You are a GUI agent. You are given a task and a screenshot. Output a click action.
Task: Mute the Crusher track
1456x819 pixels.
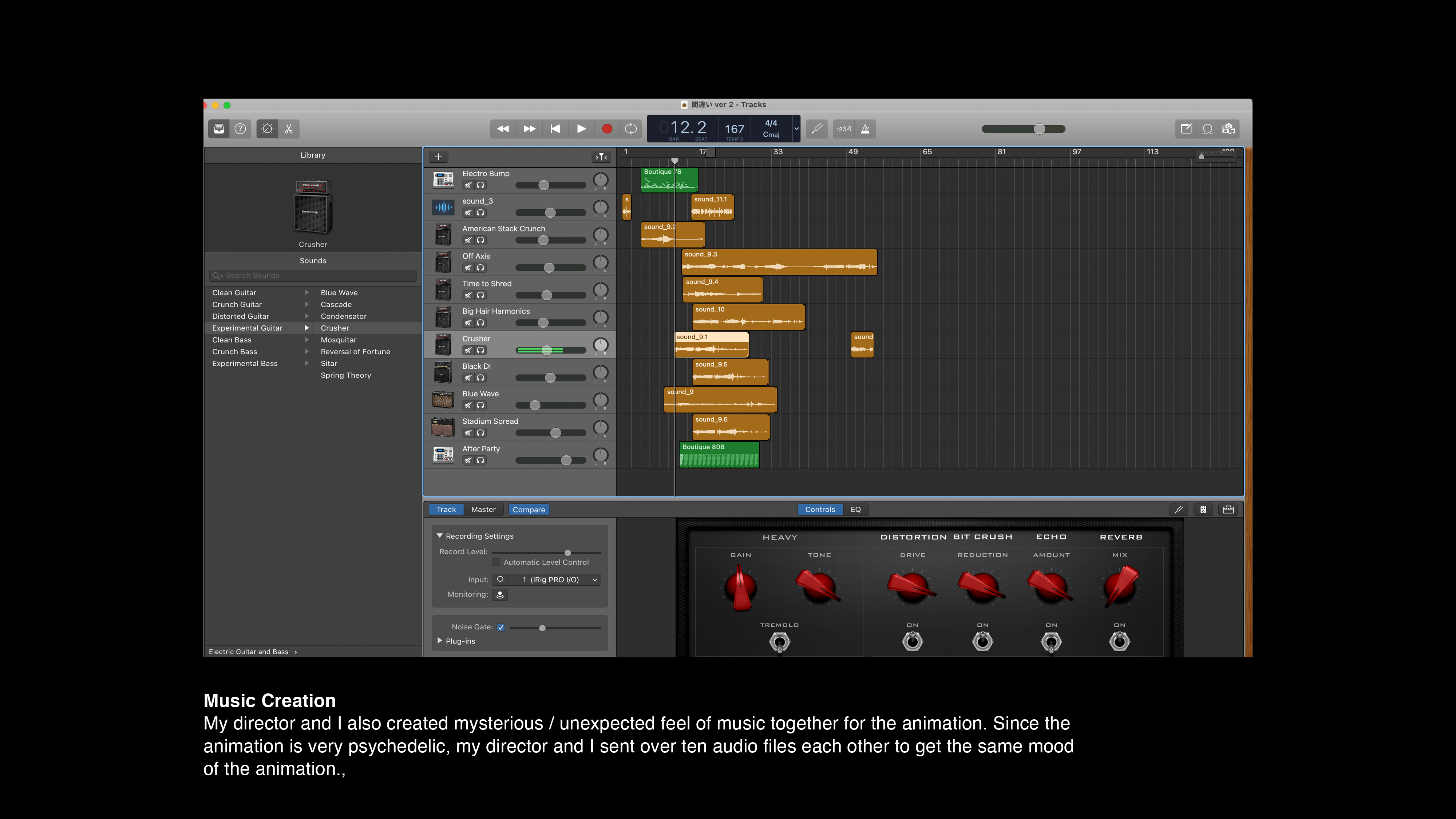click(468, 351)
